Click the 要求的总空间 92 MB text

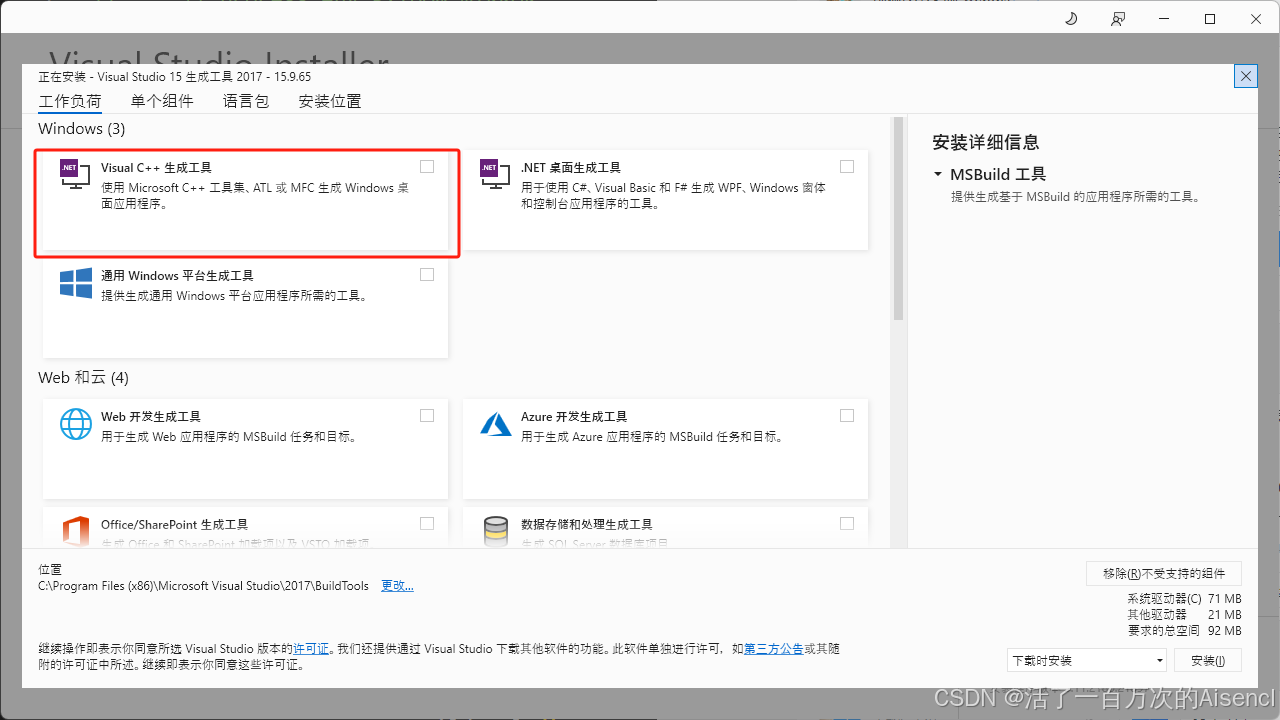click(1185, 631)
